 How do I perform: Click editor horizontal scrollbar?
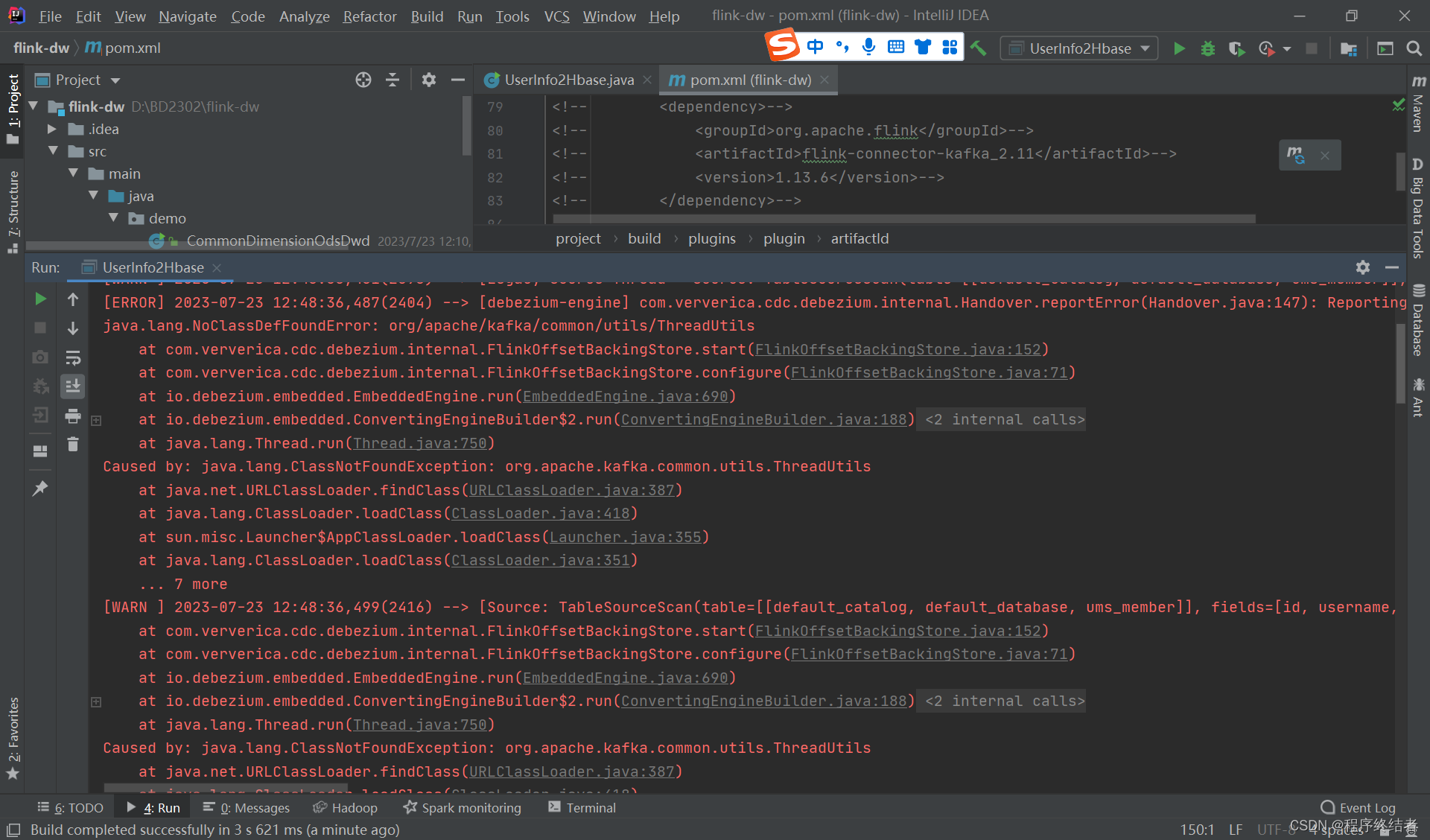pos(903,218)
